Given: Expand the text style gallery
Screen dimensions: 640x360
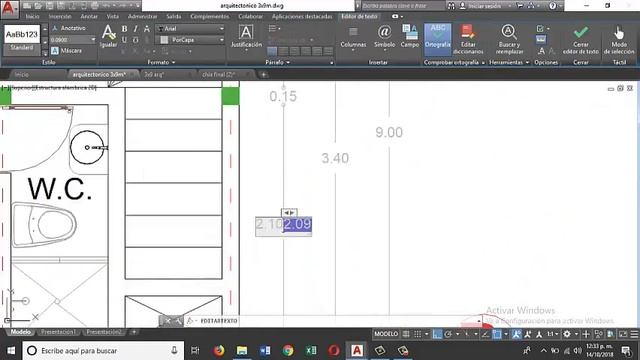Looking at the screenshot, I should (45, 52).
